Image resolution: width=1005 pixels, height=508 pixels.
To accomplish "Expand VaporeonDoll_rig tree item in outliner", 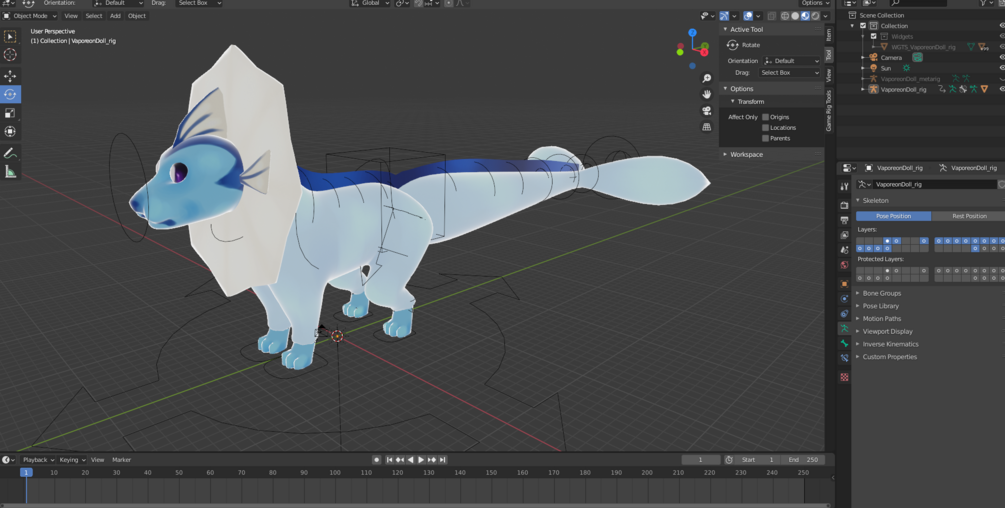I will 863,90.
